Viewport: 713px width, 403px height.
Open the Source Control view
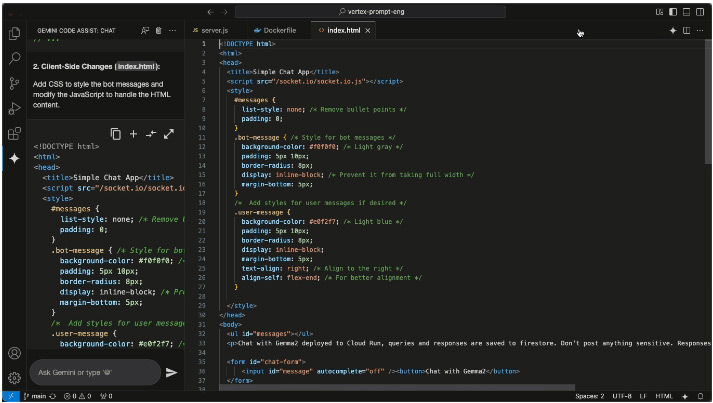[15, 83]
